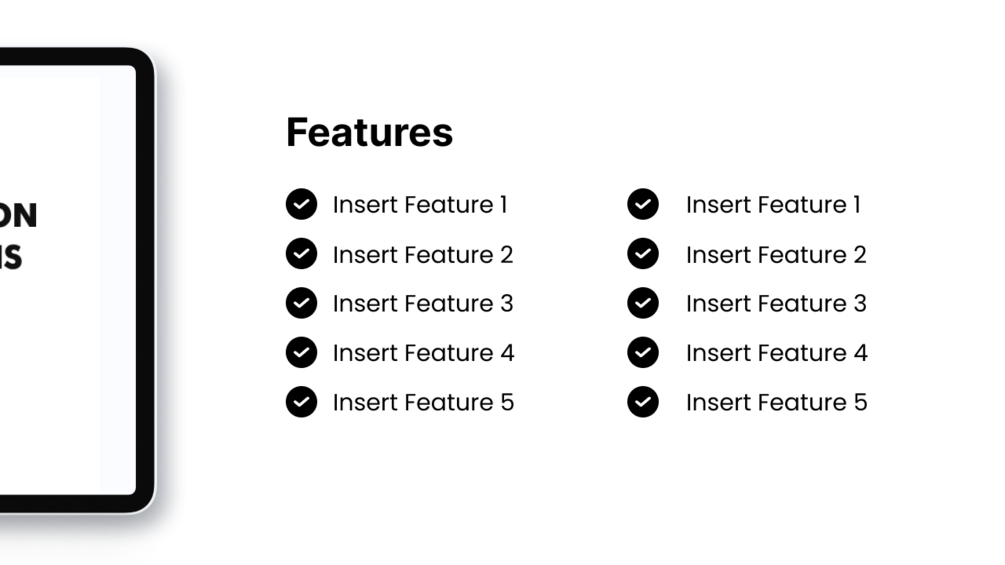Select "Insert Feature 3" text in right column
Image resolution: width=1005 pixels, height=565 pixels.
click(776, 304)
